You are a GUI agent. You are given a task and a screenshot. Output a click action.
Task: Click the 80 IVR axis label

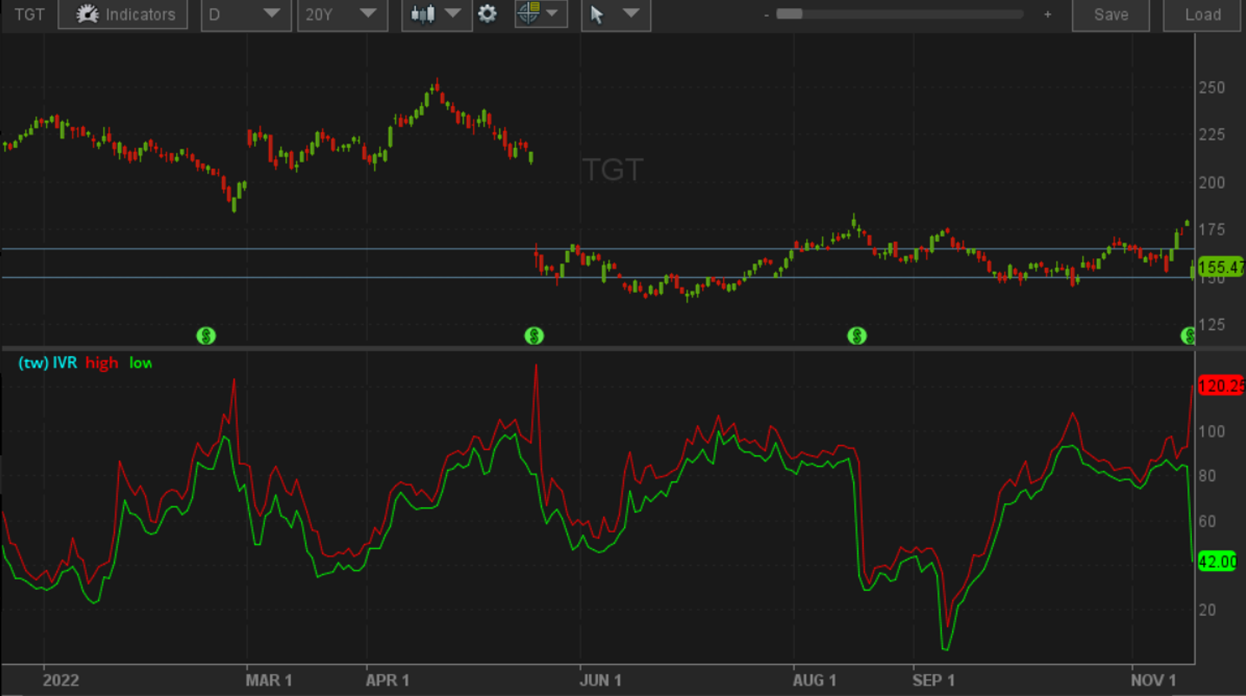tap(1208, 476)
